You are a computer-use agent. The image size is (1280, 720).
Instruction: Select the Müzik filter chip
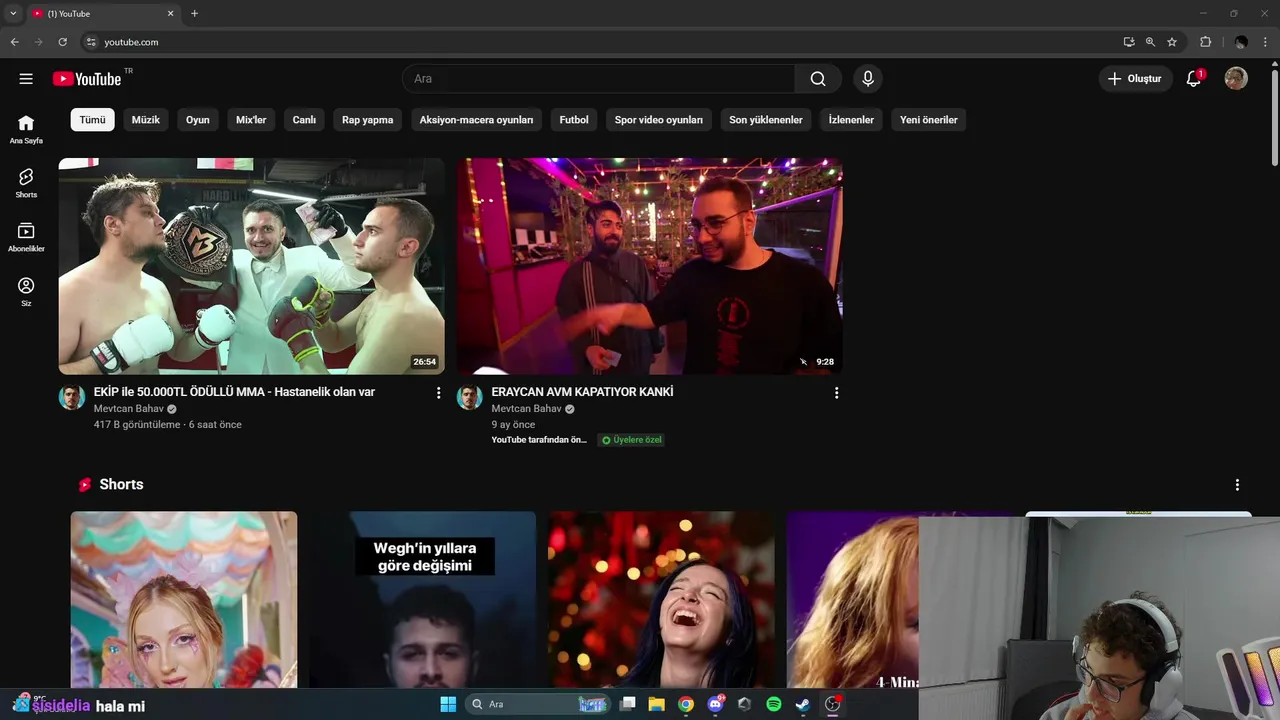[x=146, y=120]
